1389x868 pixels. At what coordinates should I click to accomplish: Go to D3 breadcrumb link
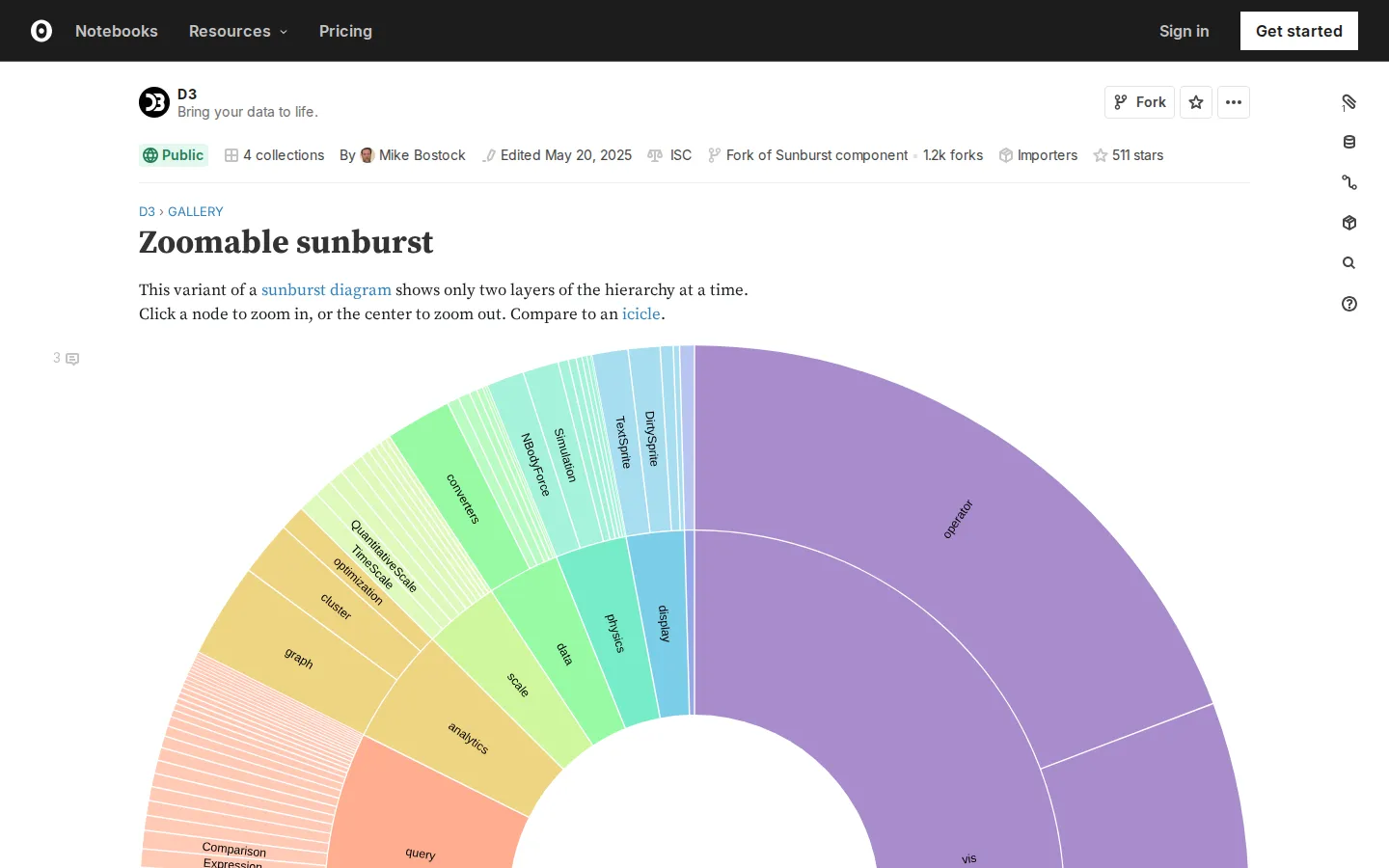pos(147,211)
